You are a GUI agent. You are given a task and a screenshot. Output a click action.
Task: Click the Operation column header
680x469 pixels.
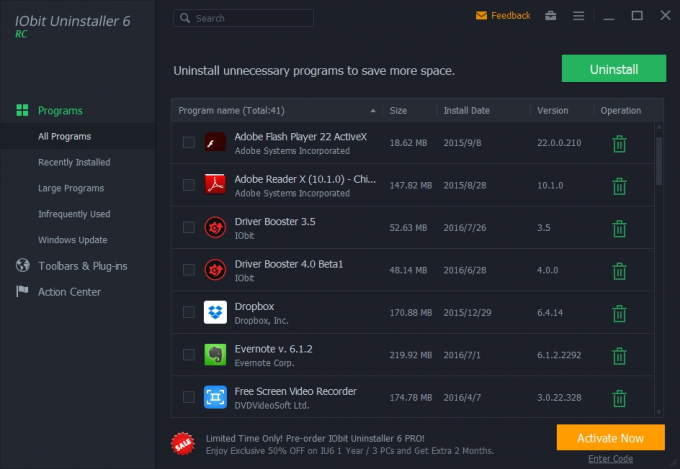[x=621, y=111]
